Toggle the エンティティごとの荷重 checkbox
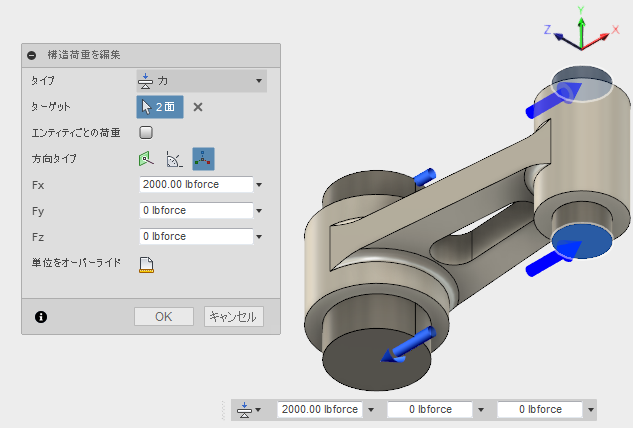This screenshot has height=428, width=633. point(146,132)
